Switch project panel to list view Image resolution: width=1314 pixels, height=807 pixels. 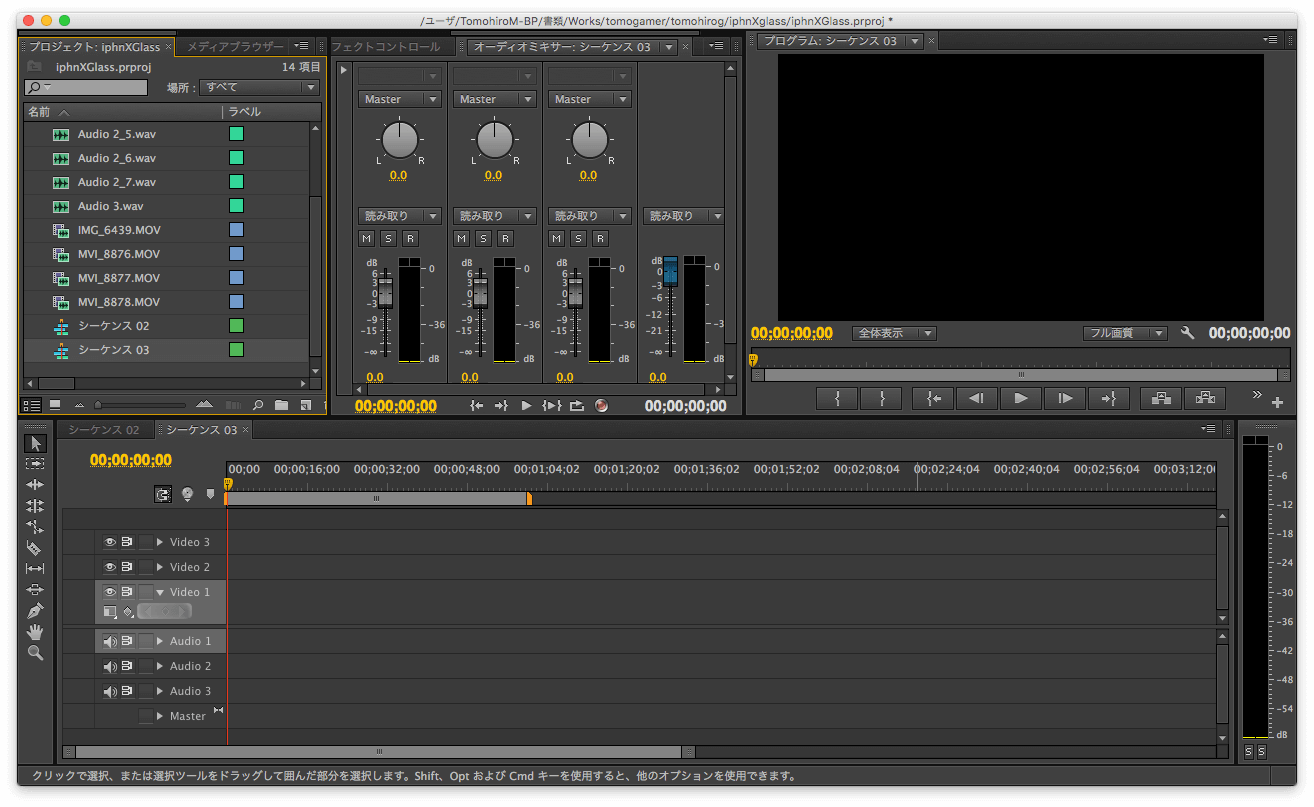pos(31,405)
